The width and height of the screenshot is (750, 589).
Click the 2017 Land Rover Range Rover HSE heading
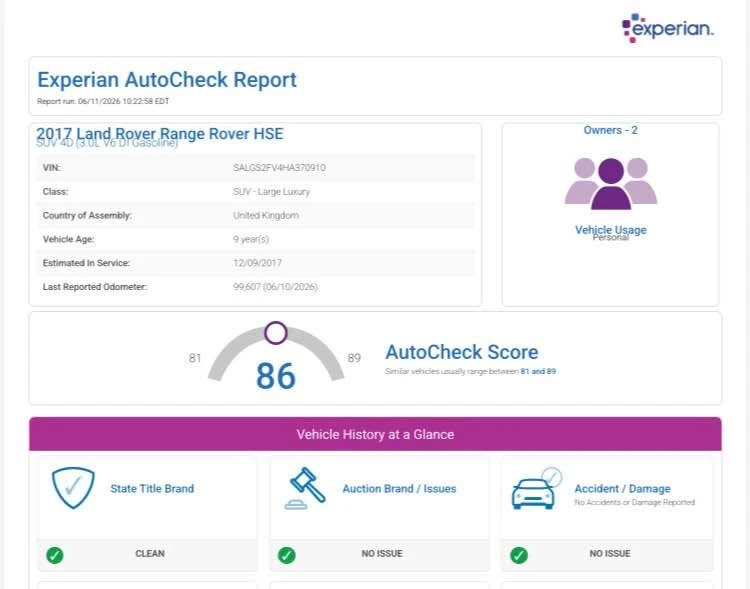tap(160, 133)
